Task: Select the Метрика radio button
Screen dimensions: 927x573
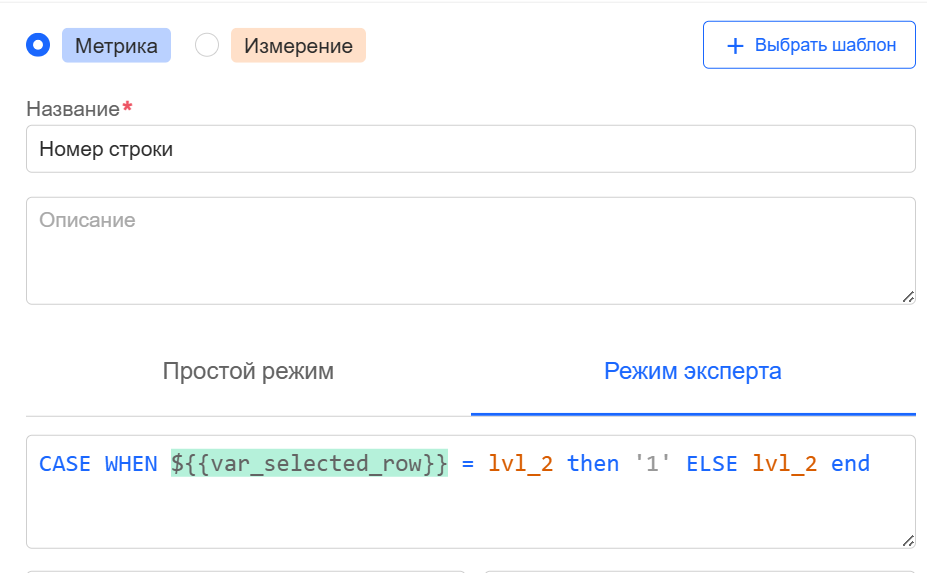Action: pos(38,45)
